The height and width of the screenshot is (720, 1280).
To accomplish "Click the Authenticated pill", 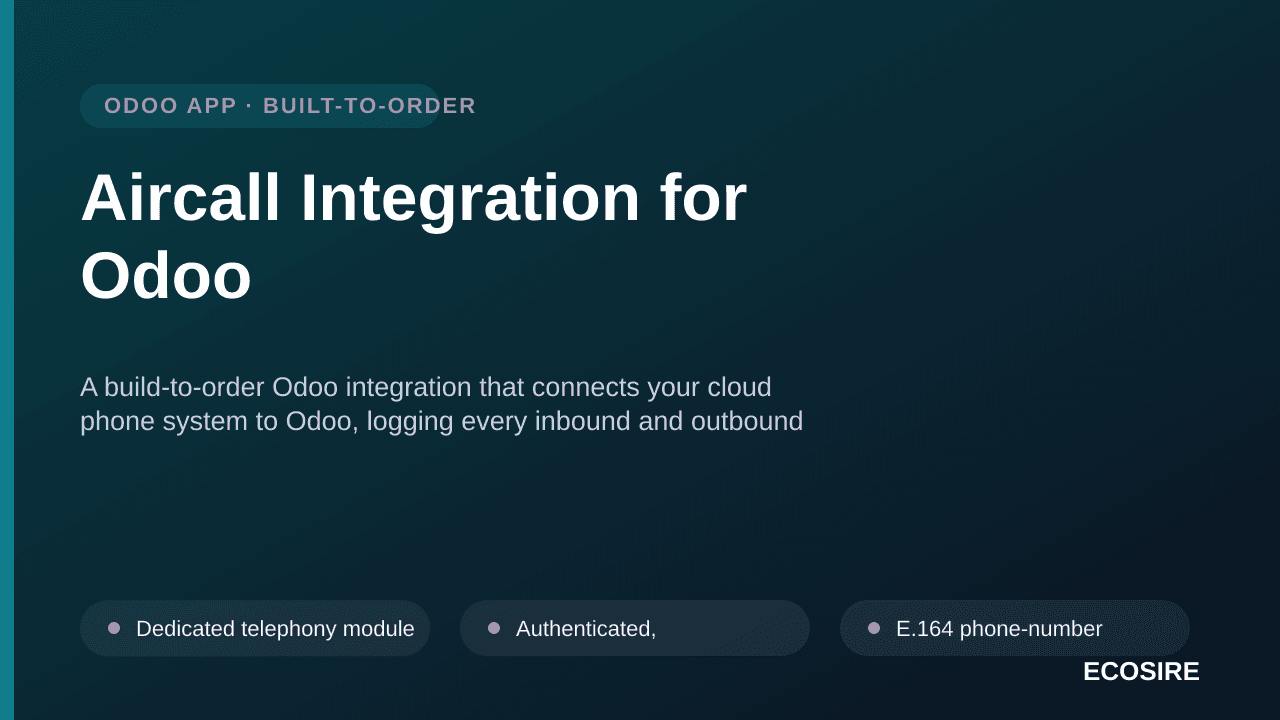I will coord(635,628).
